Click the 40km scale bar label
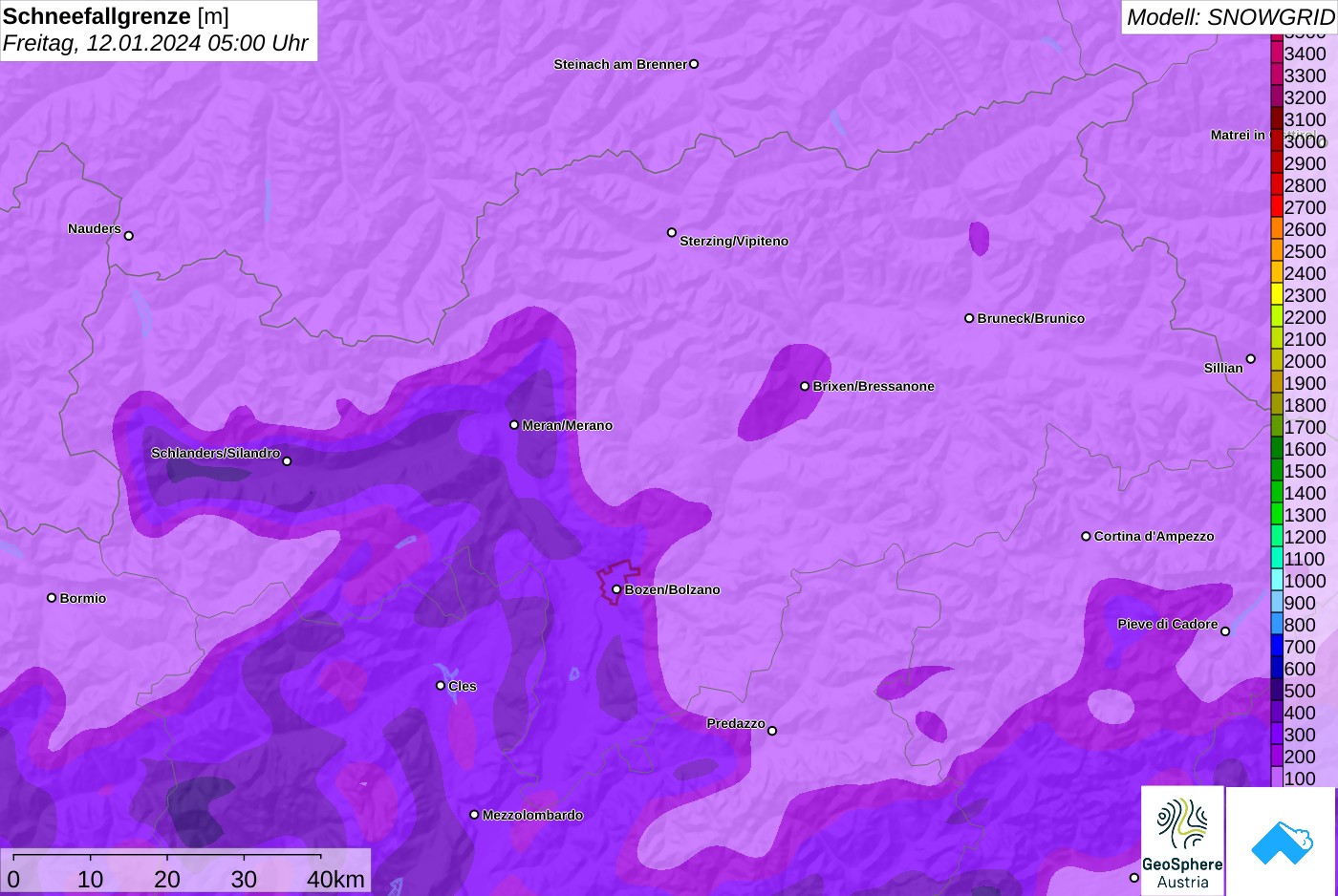The height and width of the screenshot is (896, 1338). pos(335,879)
